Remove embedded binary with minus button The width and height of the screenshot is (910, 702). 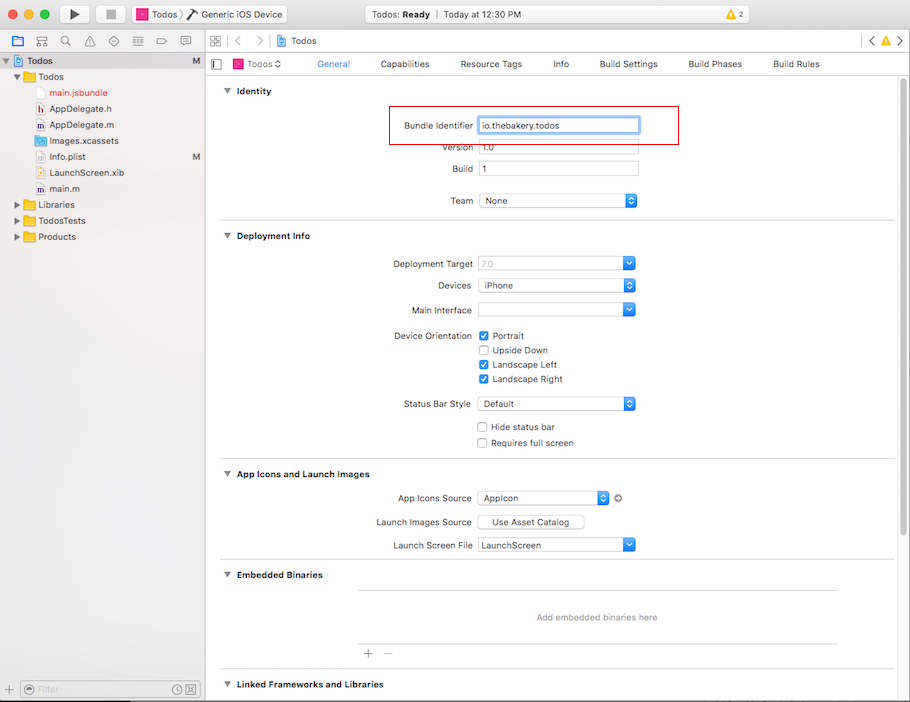click(x=388, y=654)
